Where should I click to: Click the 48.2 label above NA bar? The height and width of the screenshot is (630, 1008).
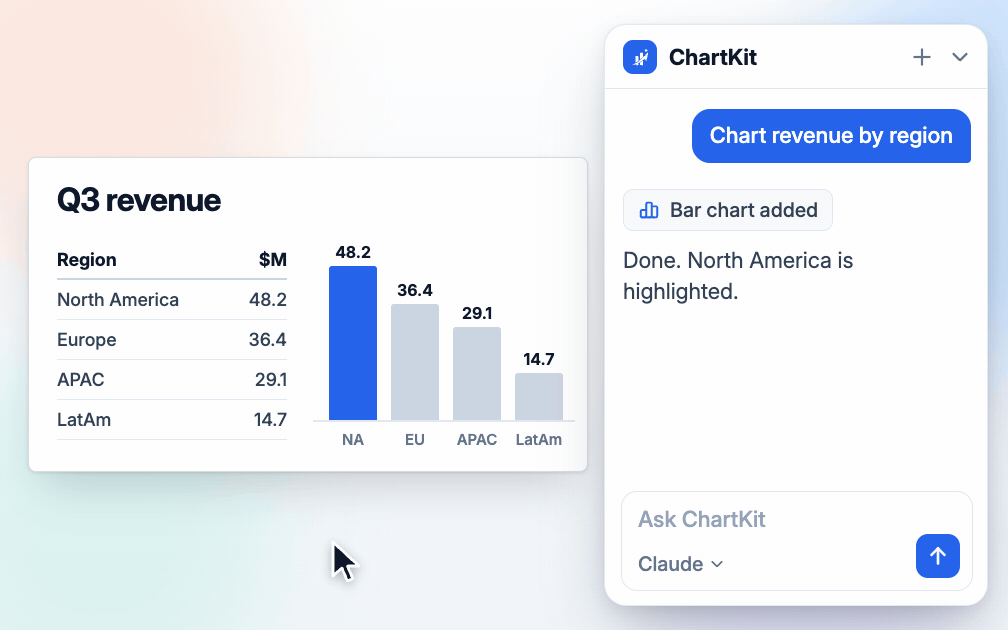pos(353,252)
